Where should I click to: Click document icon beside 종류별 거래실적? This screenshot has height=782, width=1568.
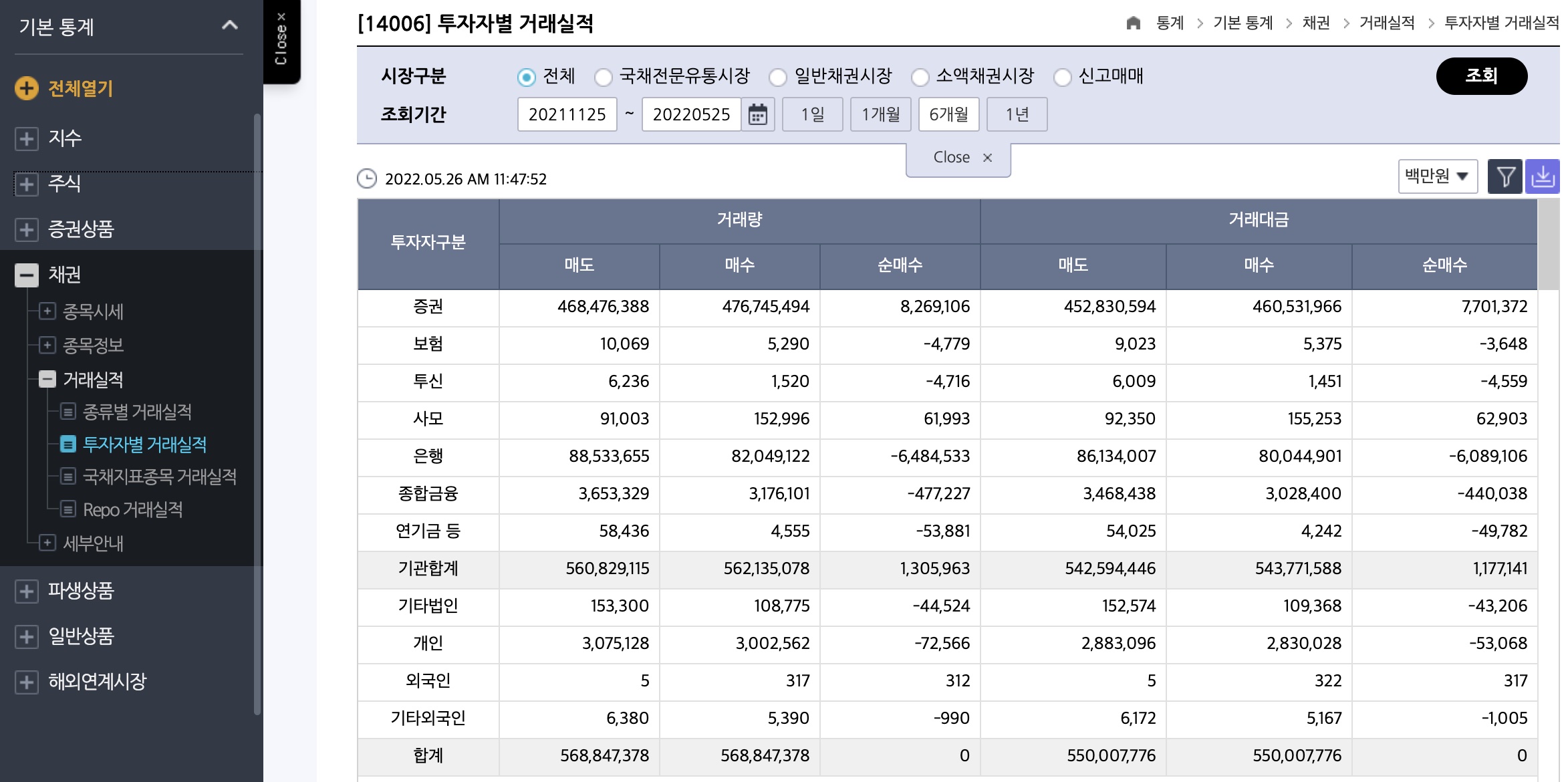click(68, 411)
